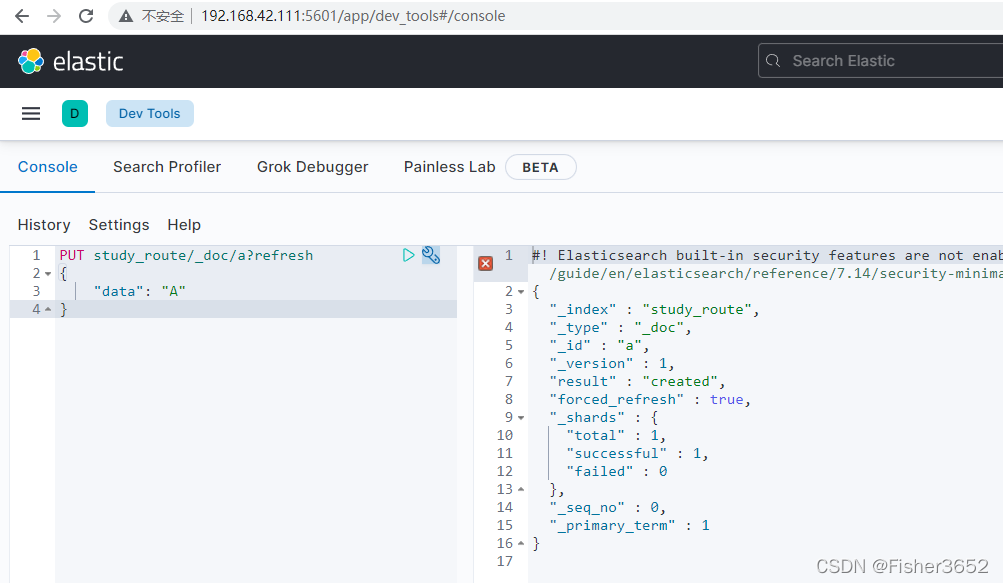Viewport: 1003px width, 583px height.
Task: Click the "_id" : "a" response line
Action: [x=599, y=345]
